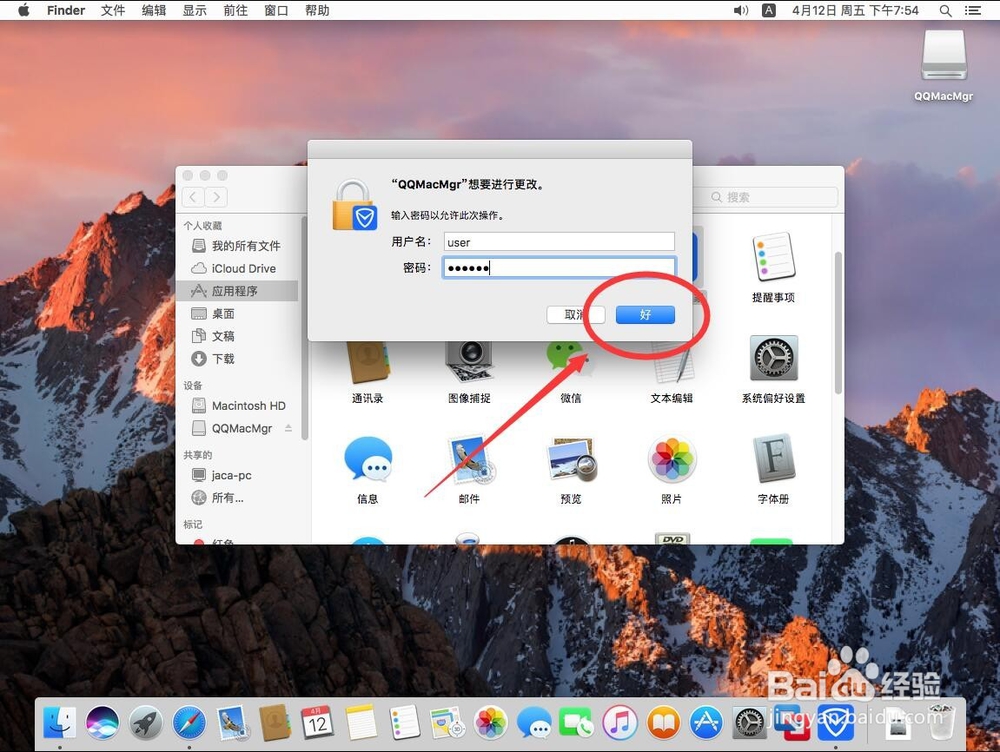Click the Finder search field 搜索
This screenshot has height=752, width=1000.
click(765, 197)
